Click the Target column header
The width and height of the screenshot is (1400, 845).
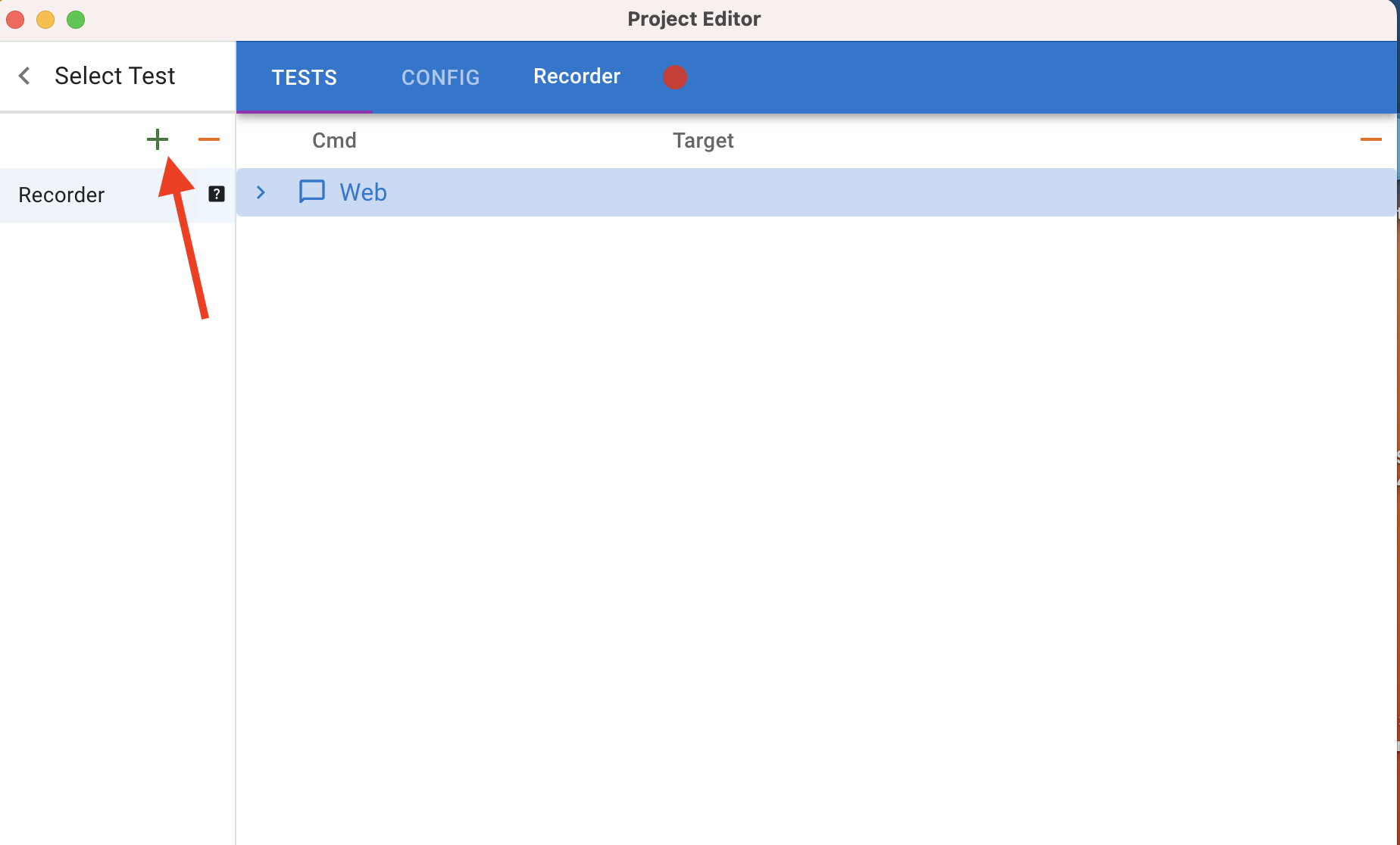coord(703,141)
